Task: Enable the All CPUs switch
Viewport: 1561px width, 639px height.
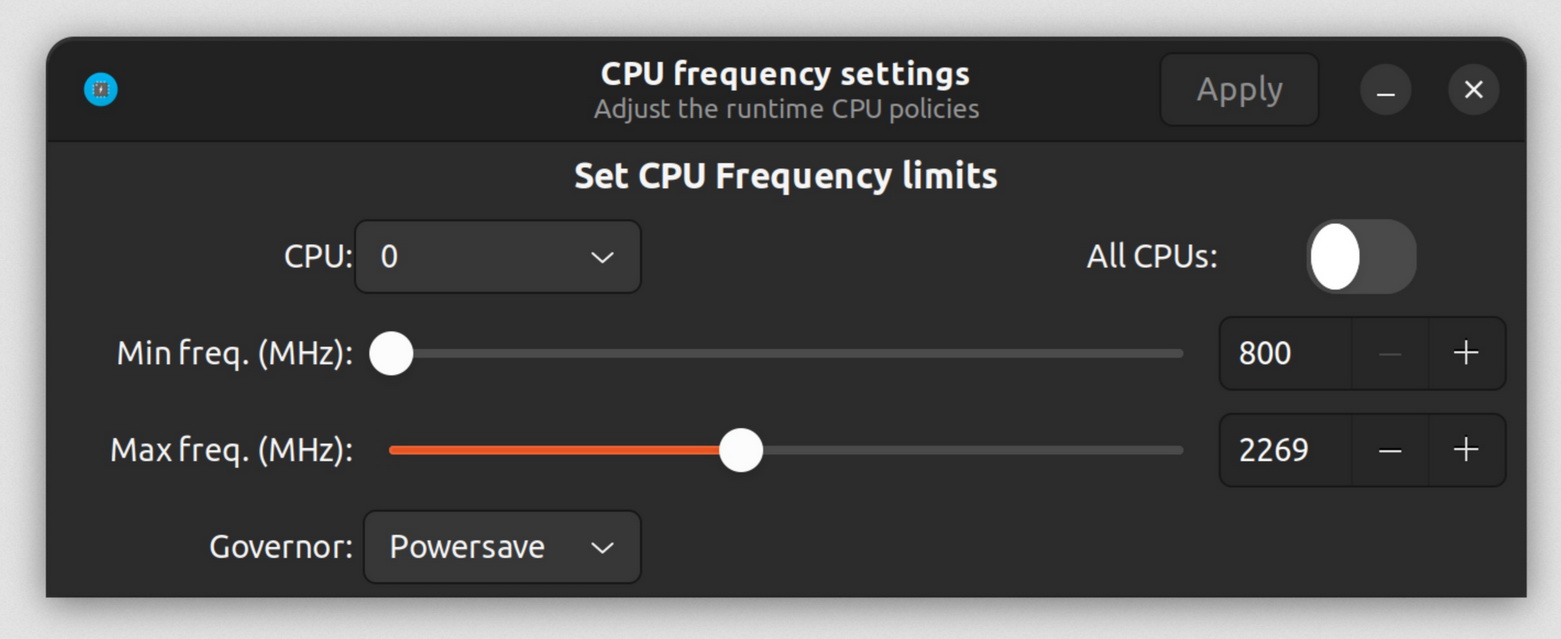Action: coord(1361,257)
